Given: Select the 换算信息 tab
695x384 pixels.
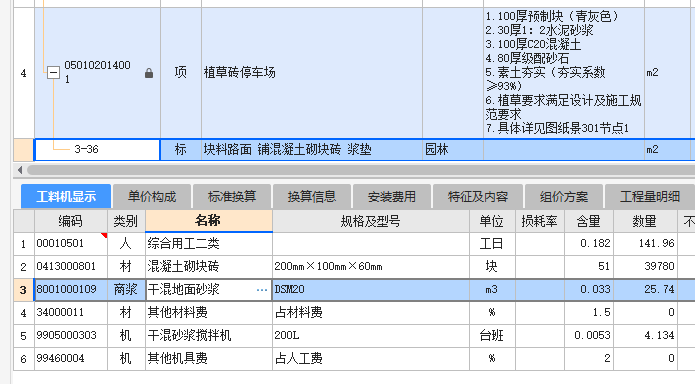Looking at the screenshot, I should pos(312,196).
